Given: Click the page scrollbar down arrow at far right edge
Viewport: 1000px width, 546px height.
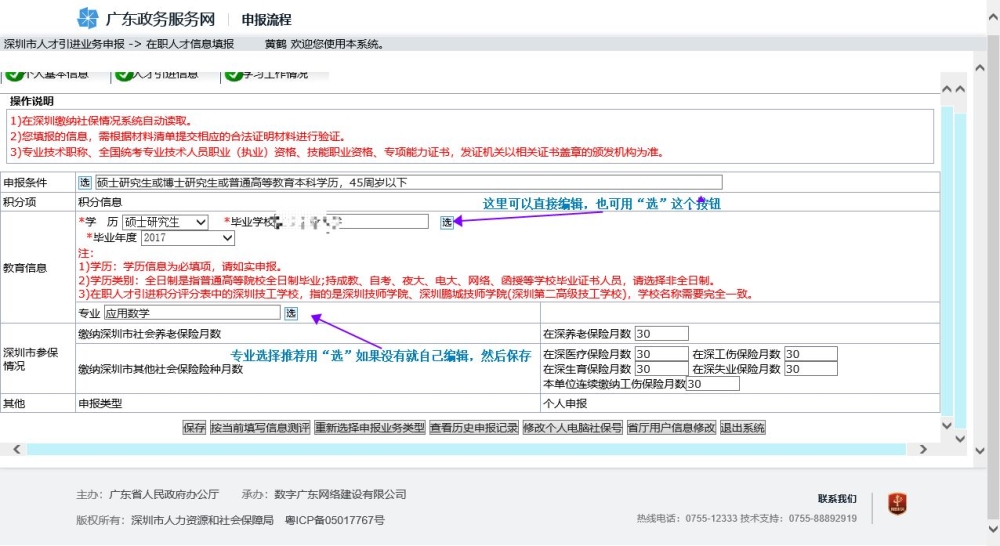Looking at the screenshot, I should pos(993,529).
